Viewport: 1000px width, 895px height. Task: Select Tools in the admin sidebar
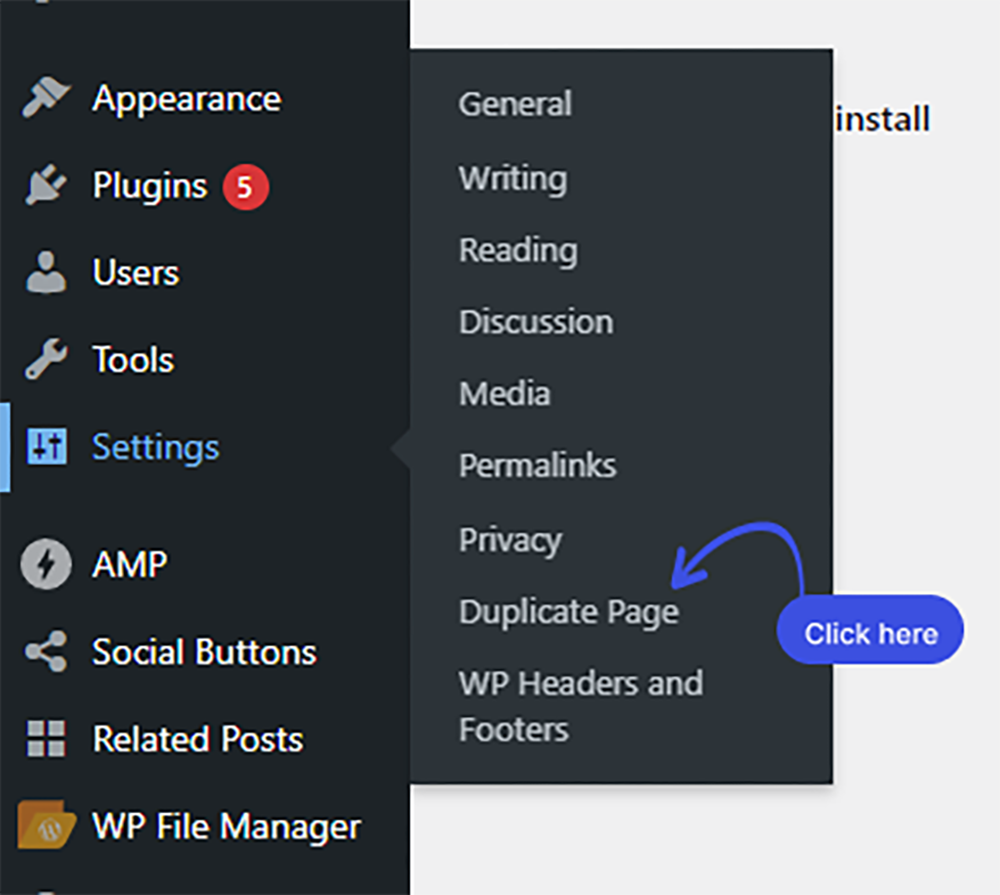coord(133,360)
